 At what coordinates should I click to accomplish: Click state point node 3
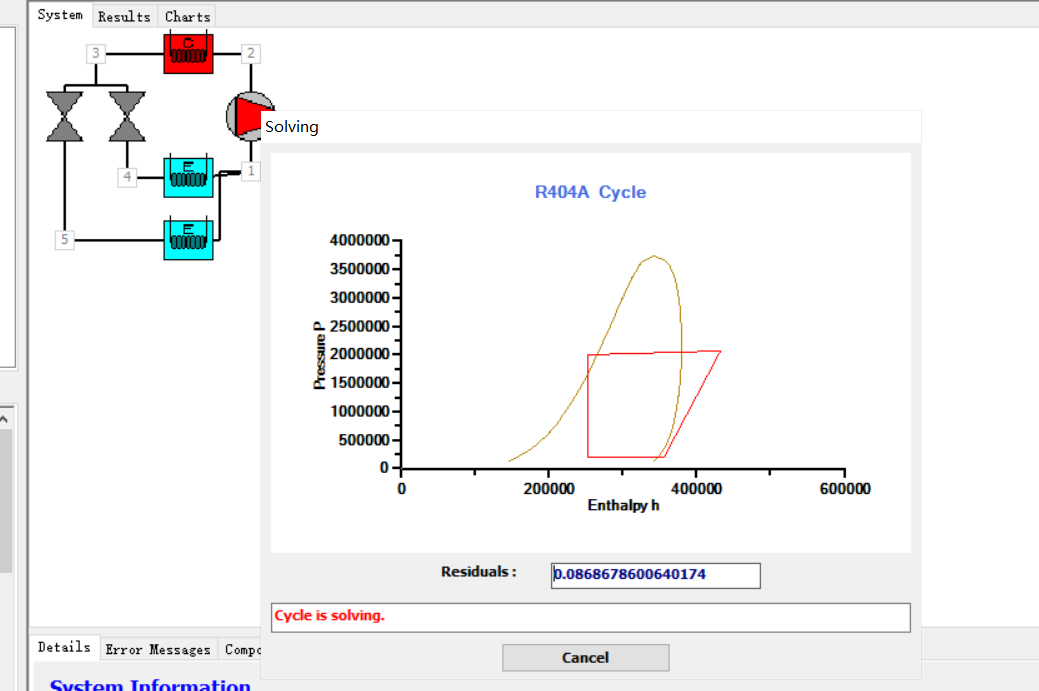[95, 53]
